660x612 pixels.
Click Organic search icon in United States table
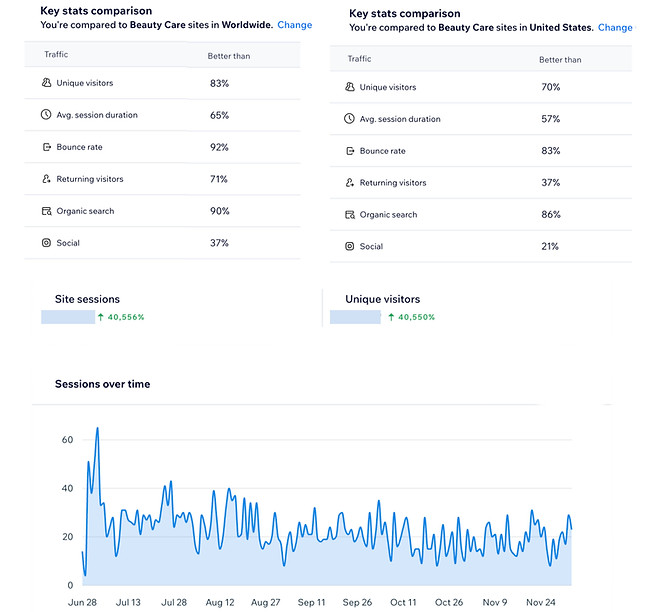(x=349, y=215)
